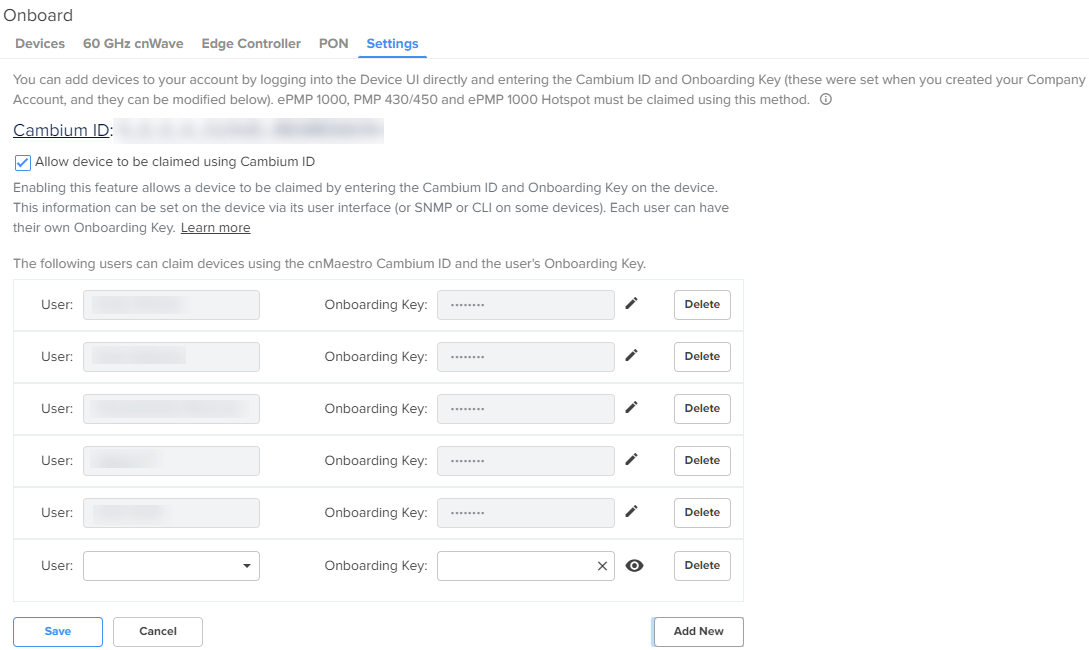Click pencil edit icon in second user row
1089x650 pixels.
click(631, 356)
